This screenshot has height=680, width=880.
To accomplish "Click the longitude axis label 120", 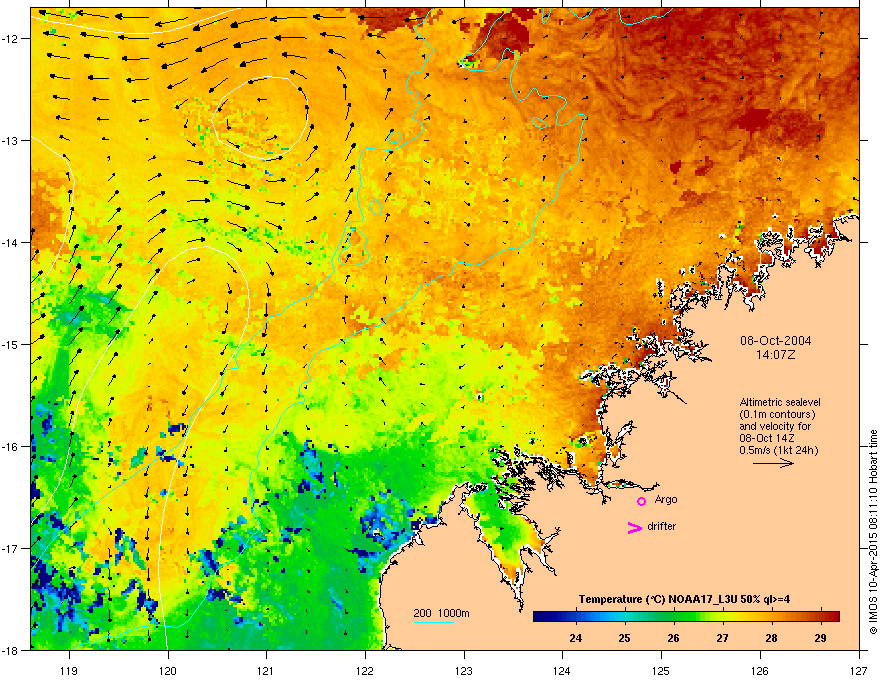I will point(168,671).
